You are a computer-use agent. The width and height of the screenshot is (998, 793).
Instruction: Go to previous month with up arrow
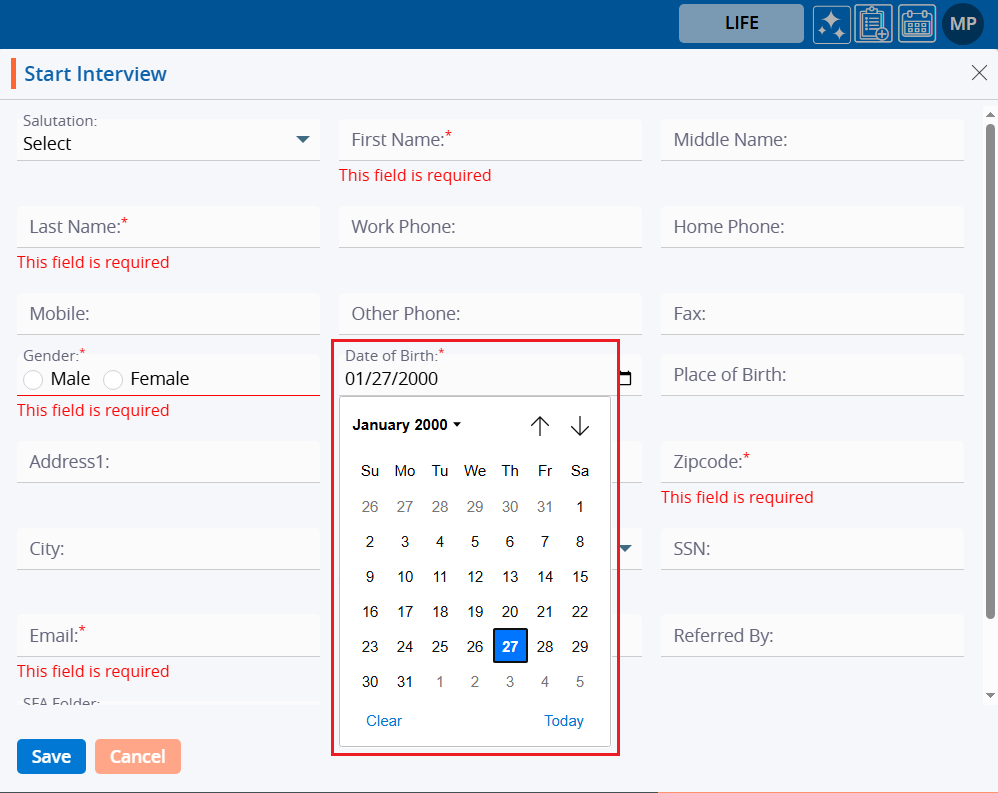540,426
